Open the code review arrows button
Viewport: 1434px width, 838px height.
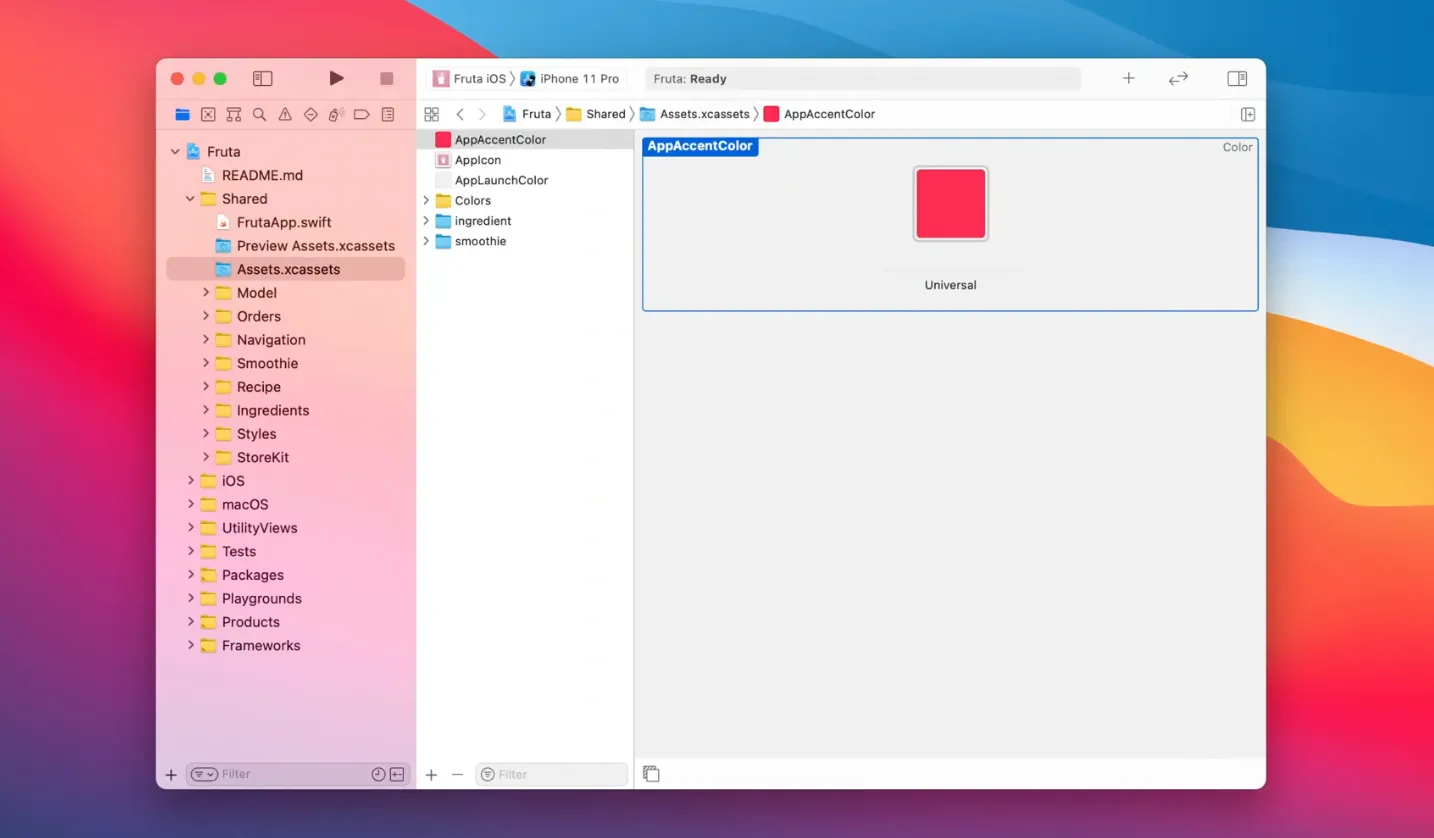1178,78
